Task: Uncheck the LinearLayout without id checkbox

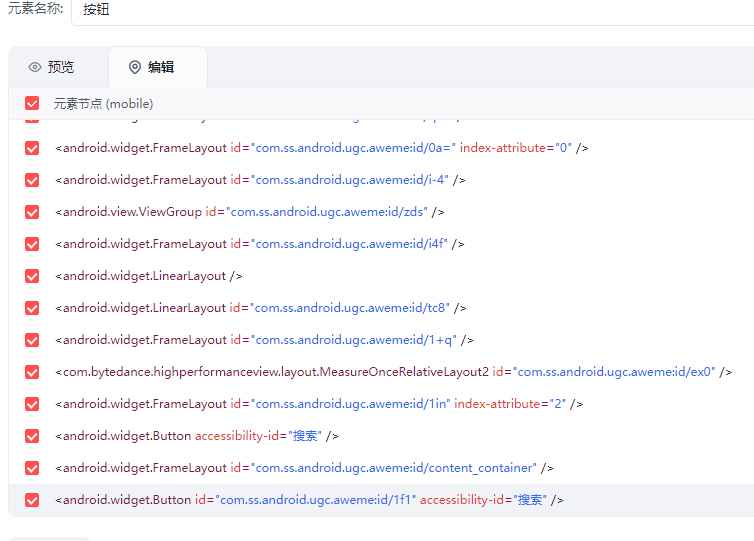Action: coord(32,276)
